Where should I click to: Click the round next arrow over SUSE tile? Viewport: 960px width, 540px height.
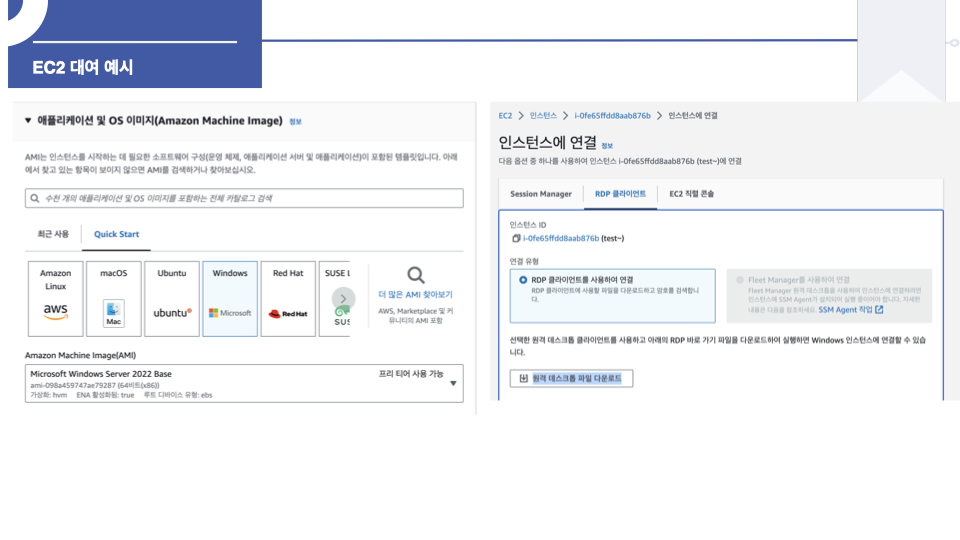pos(343,299)
